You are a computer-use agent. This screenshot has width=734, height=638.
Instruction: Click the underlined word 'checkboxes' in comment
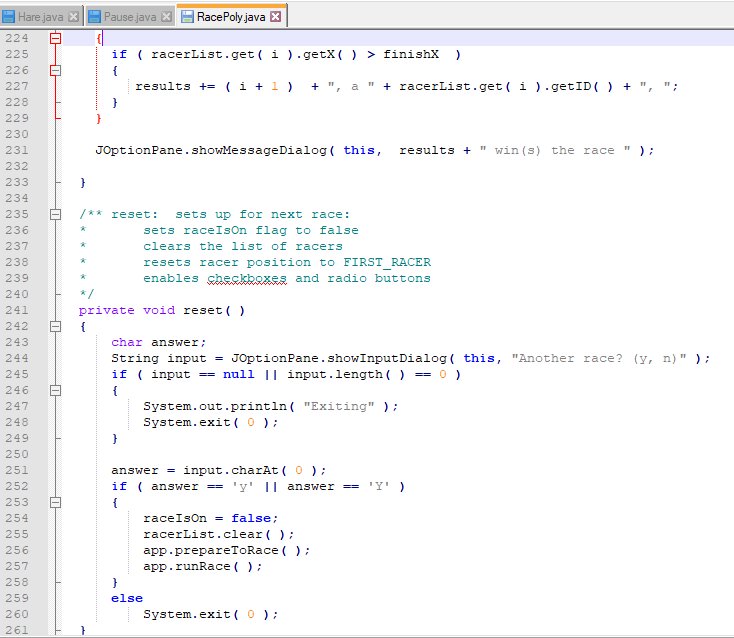click(247, 279)
